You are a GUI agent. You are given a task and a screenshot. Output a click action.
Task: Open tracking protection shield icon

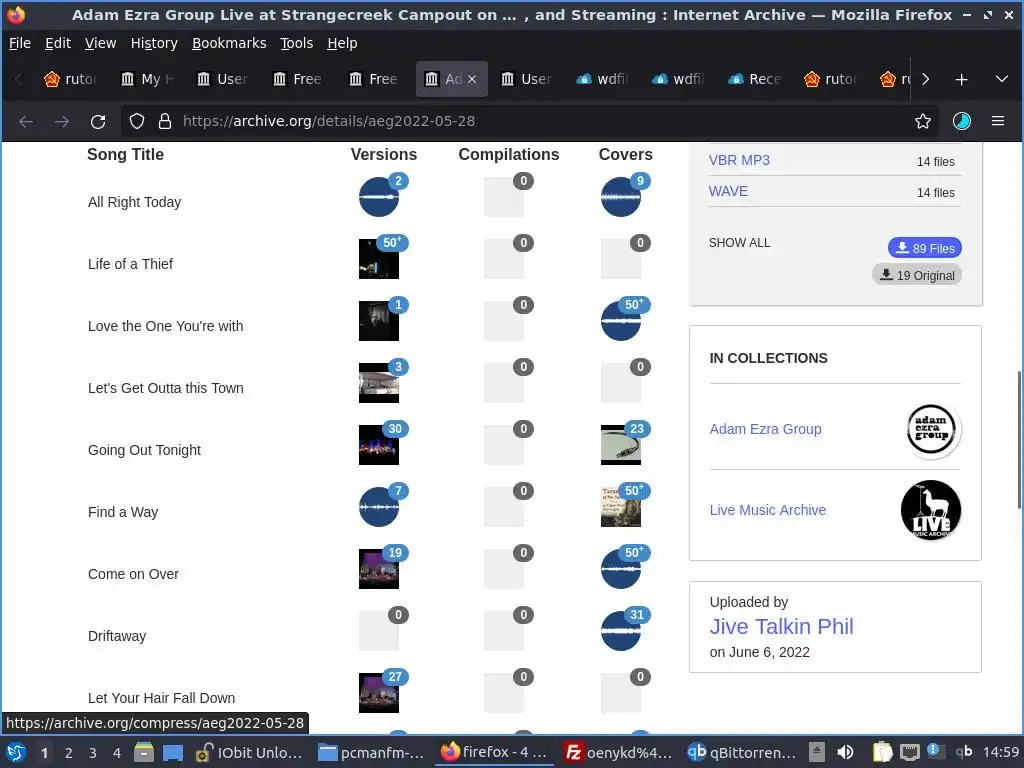tap(136, 121)
